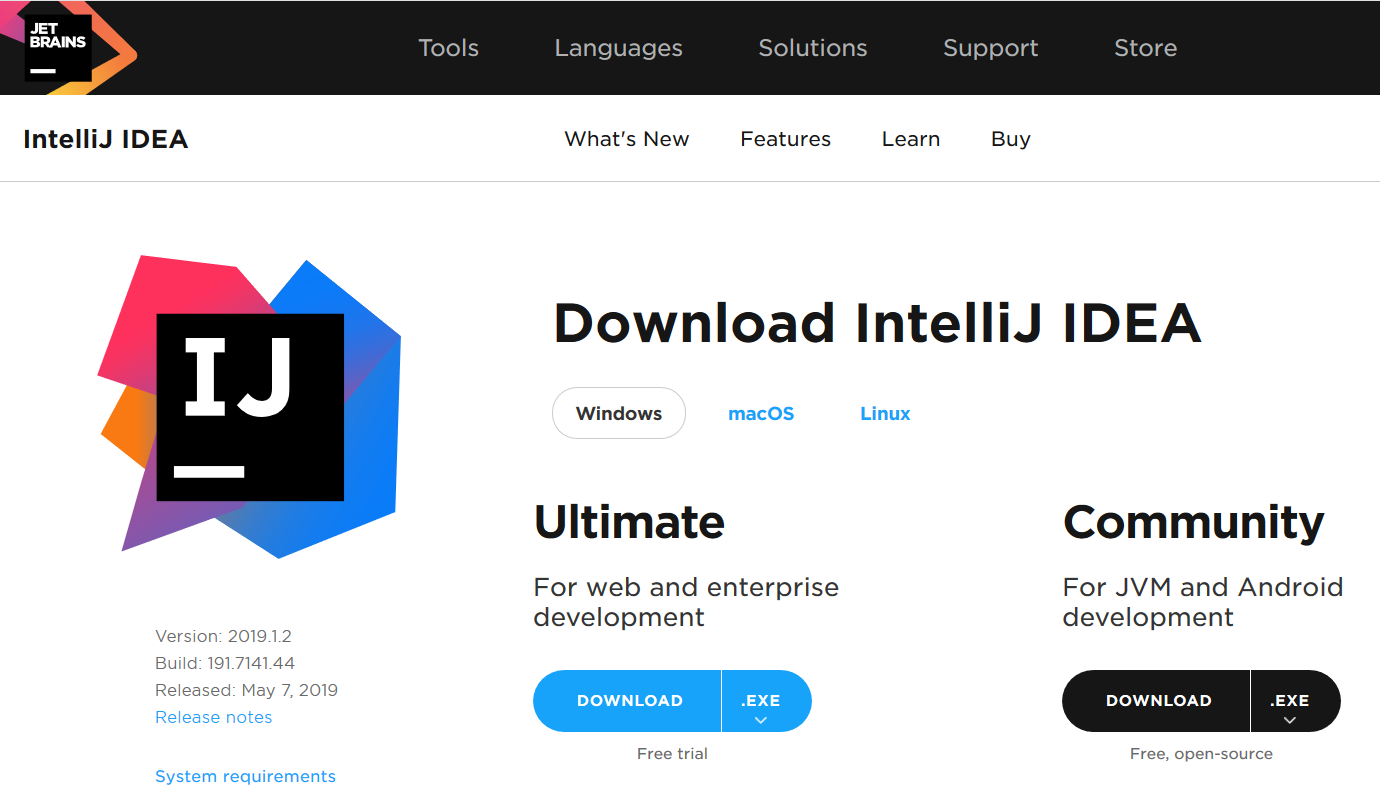Download the Community edition
1380x790 pixels.
pyautogui.click(x=1157, y=701)
